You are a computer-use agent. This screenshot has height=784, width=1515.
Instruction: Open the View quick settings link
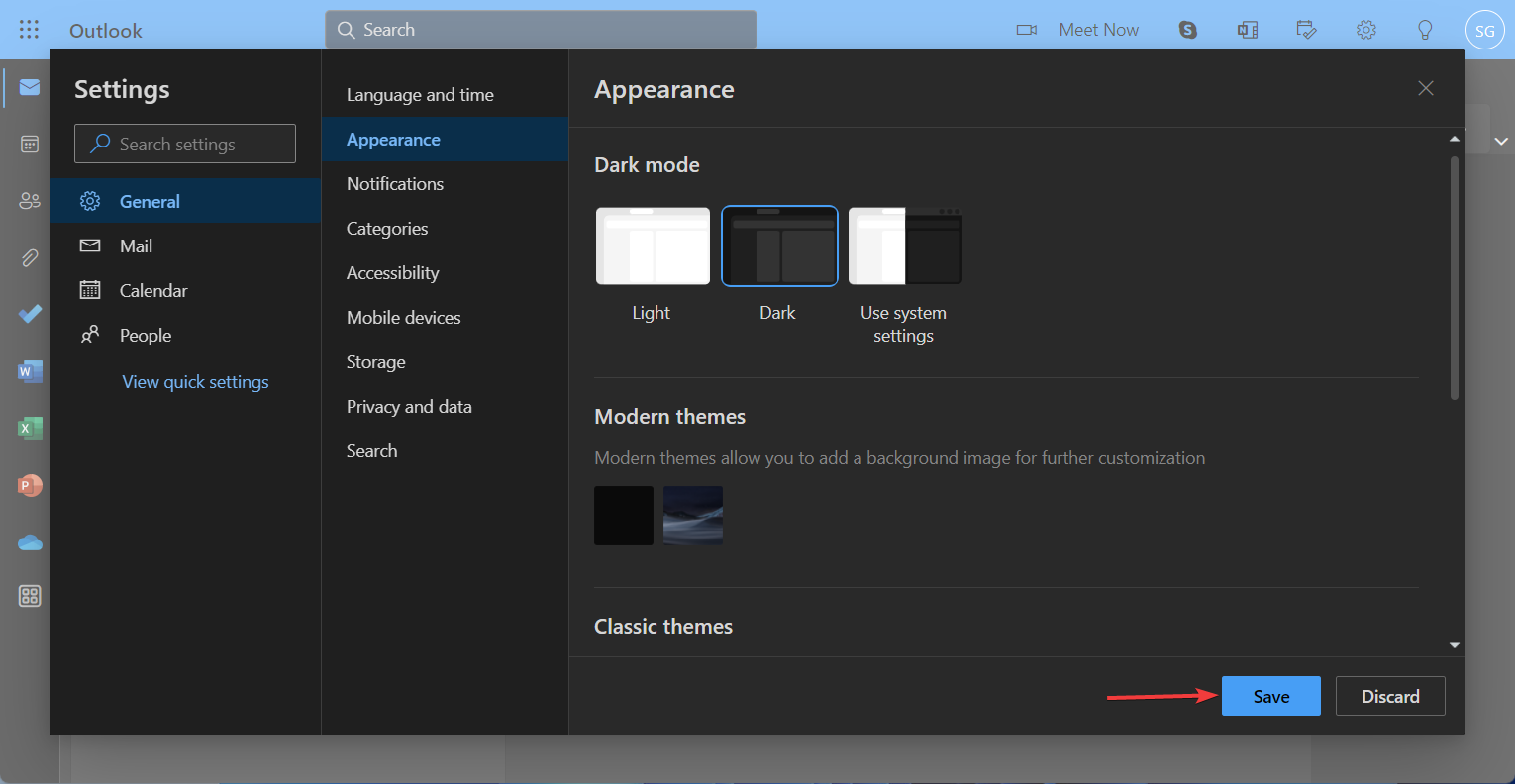[x=195, y=382]
